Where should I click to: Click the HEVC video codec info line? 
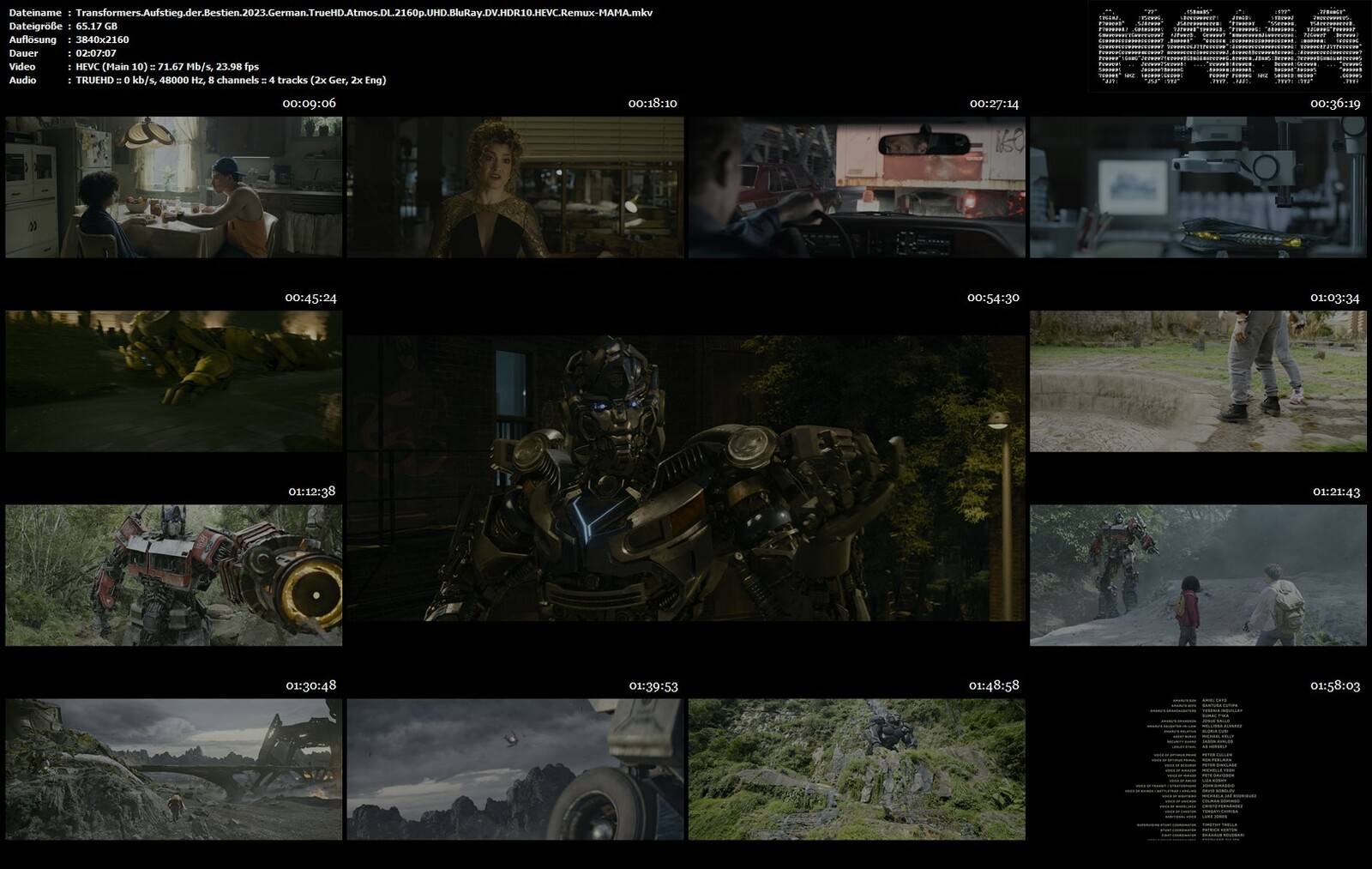(167, 67)
